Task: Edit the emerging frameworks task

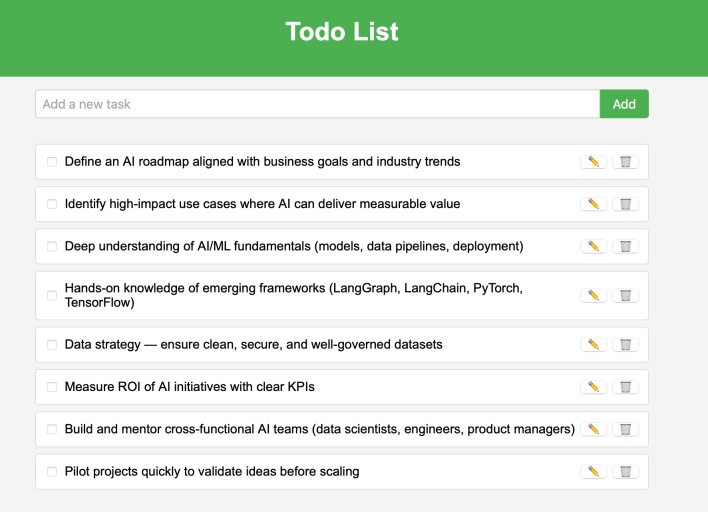Action: pyautogui.click(x=593, y=295)
